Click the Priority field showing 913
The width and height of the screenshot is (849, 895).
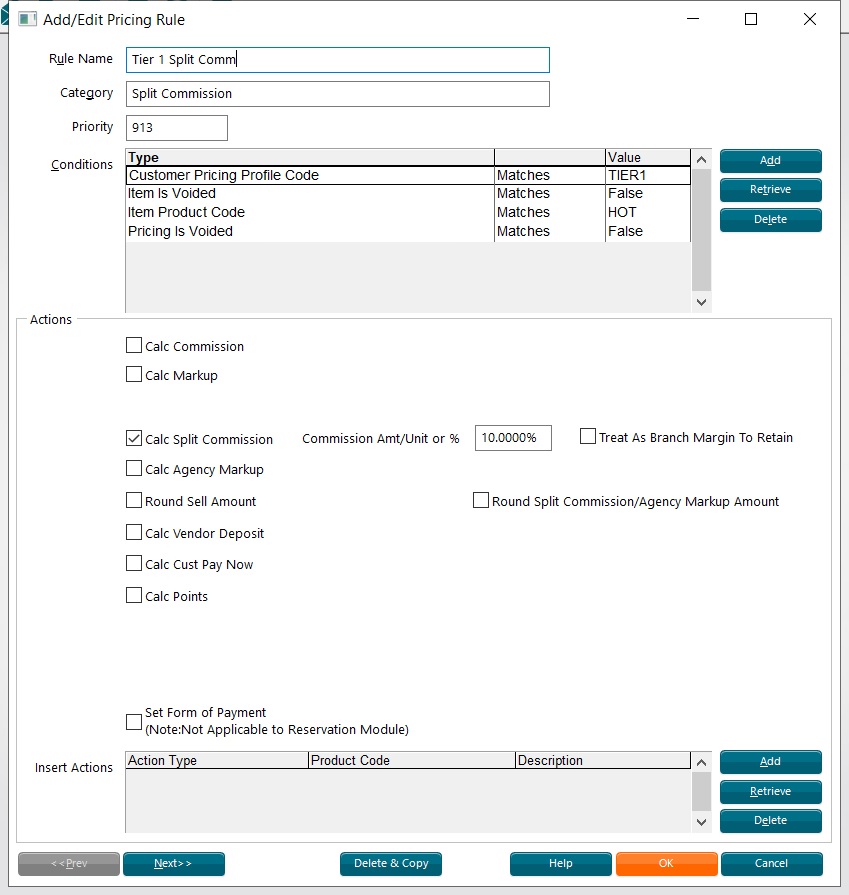(176, 128)
